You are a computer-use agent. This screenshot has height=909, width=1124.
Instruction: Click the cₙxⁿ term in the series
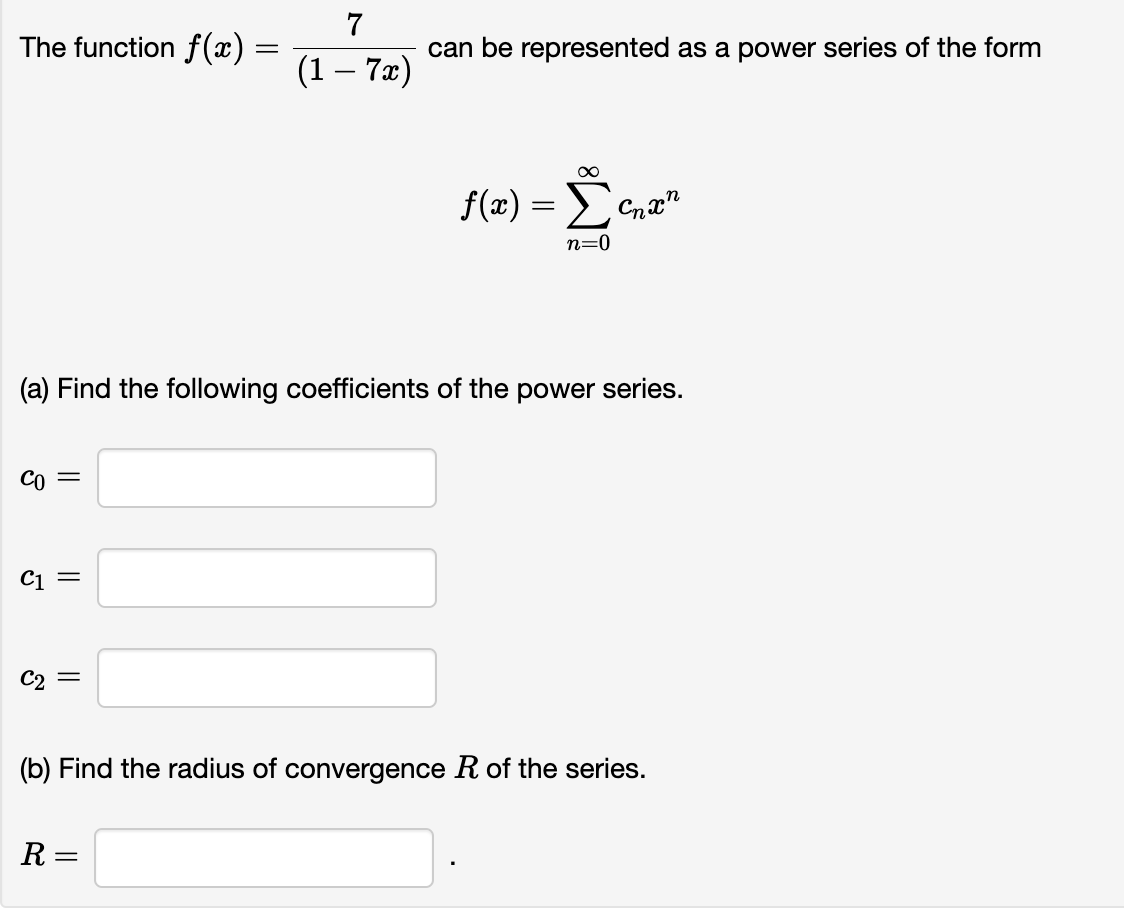(x=646, y=204)
